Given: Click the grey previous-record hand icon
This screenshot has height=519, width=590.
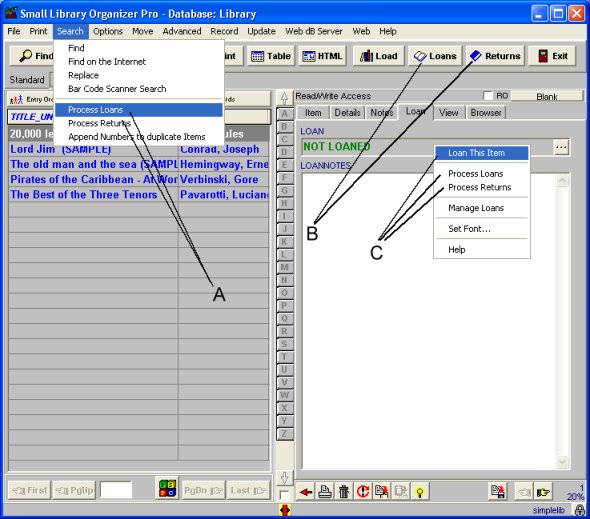Looking at the screenshot, I should coord(524,492).
